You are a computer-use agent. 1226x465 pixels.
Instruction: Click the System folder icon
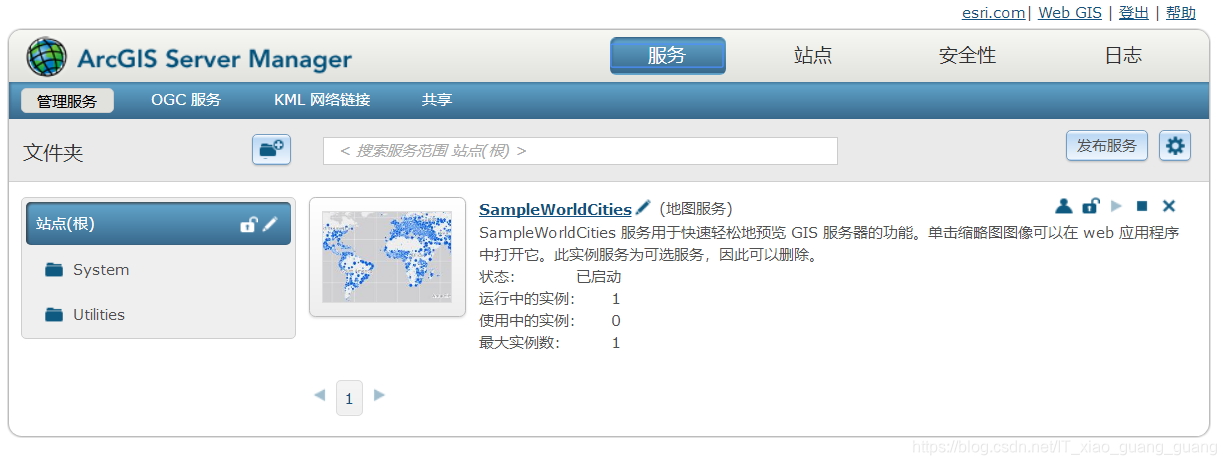(x=54, y=270)
